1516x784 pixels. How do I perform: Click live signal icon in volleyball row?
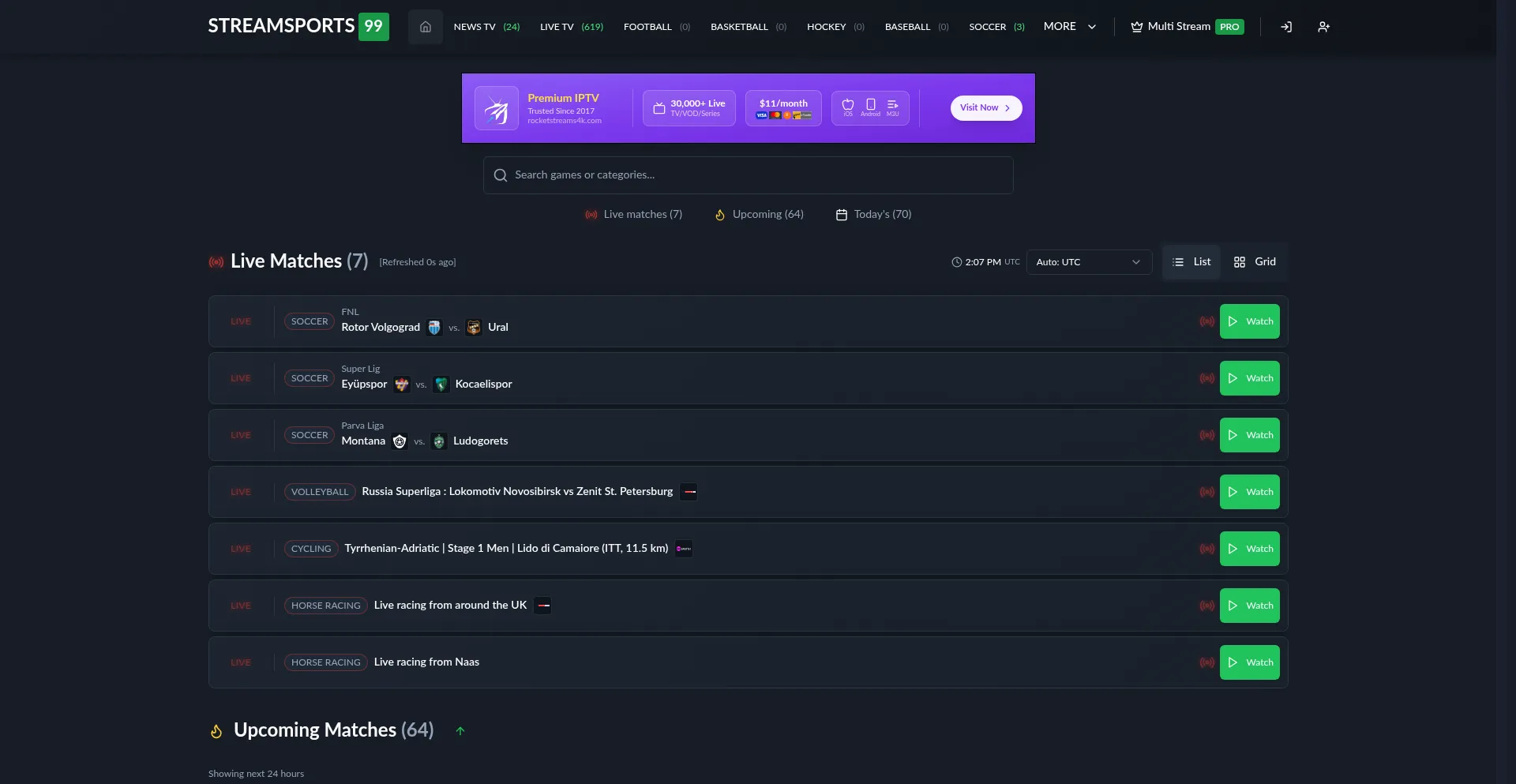point(1207,492)
